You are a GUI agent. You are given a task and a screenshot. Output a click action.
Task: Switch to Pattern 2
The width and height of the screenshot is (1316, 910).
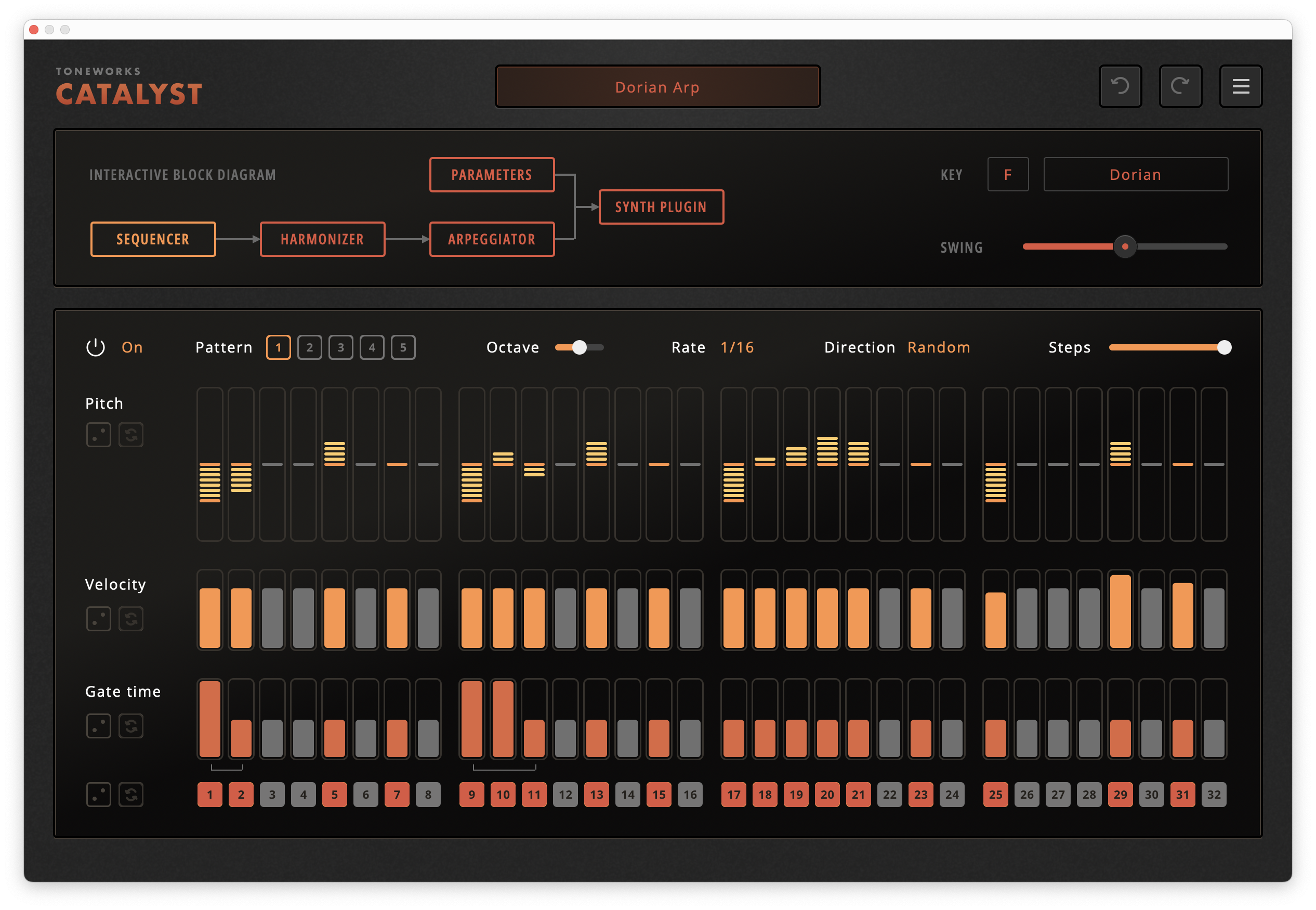coord(309,347)
